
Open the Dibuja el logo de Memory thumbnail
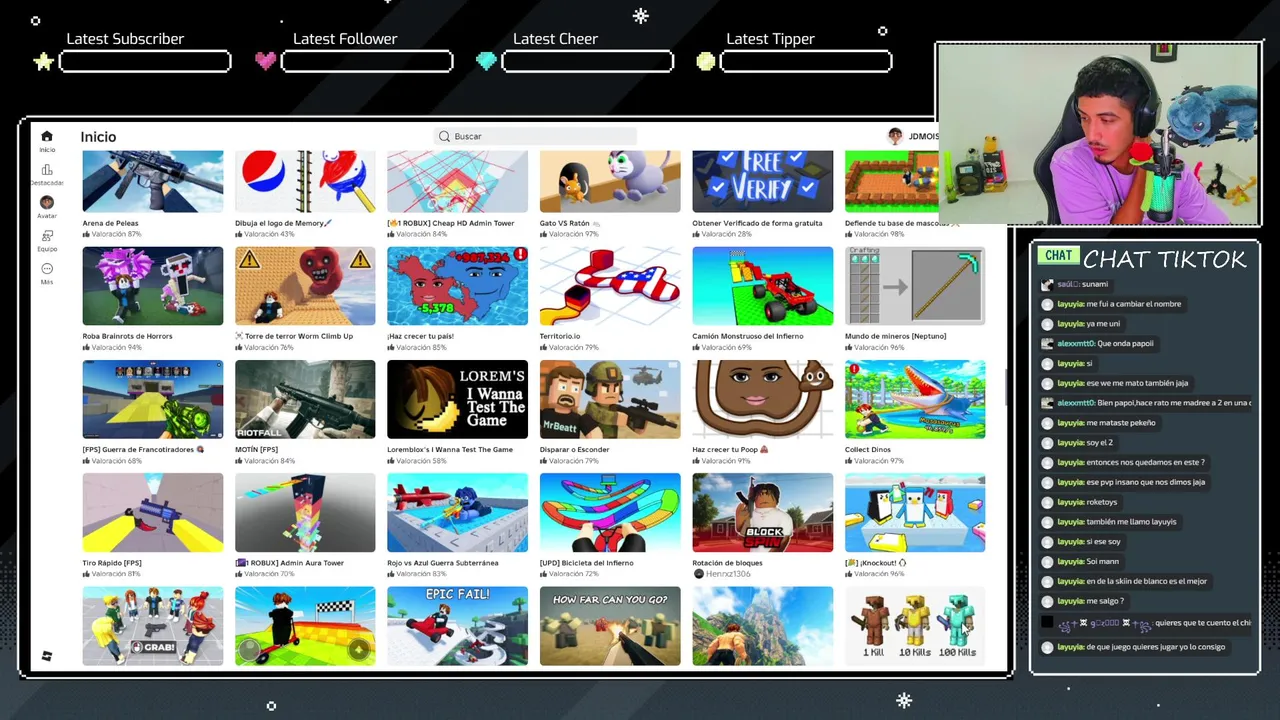point(305,181)
